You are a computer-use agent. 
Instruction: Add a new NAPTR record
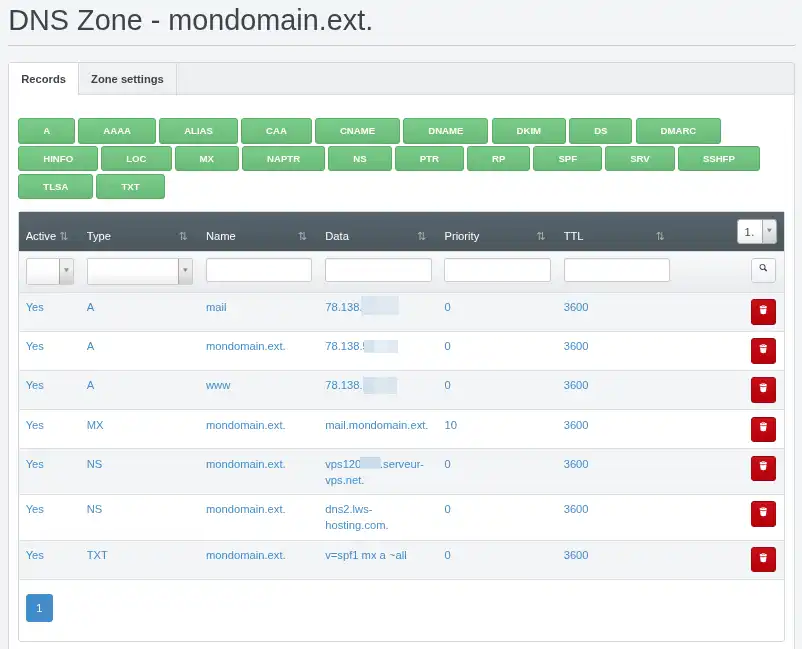point(283,159)
